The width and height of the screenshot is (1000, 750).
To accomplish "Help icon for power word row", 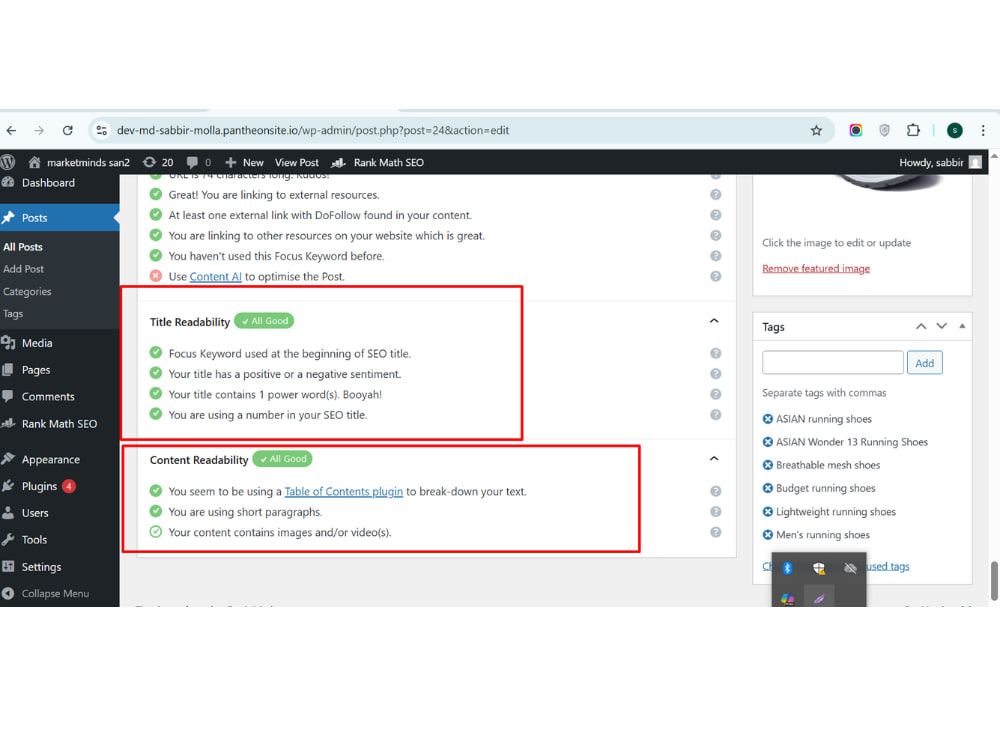I will (x=716, y=394).
